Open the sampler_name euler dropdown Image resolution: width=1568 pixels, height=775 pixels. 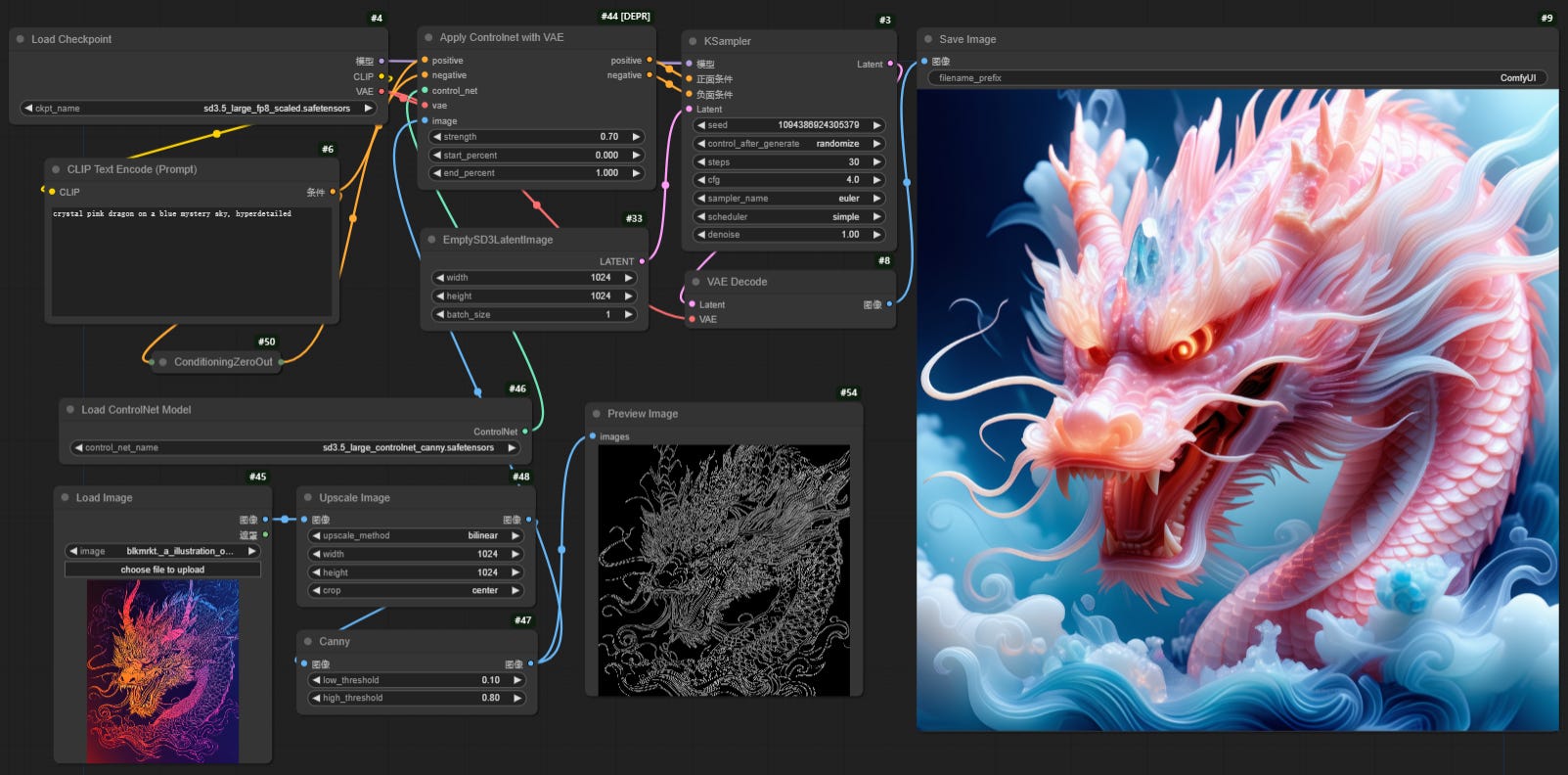[789, 198]
